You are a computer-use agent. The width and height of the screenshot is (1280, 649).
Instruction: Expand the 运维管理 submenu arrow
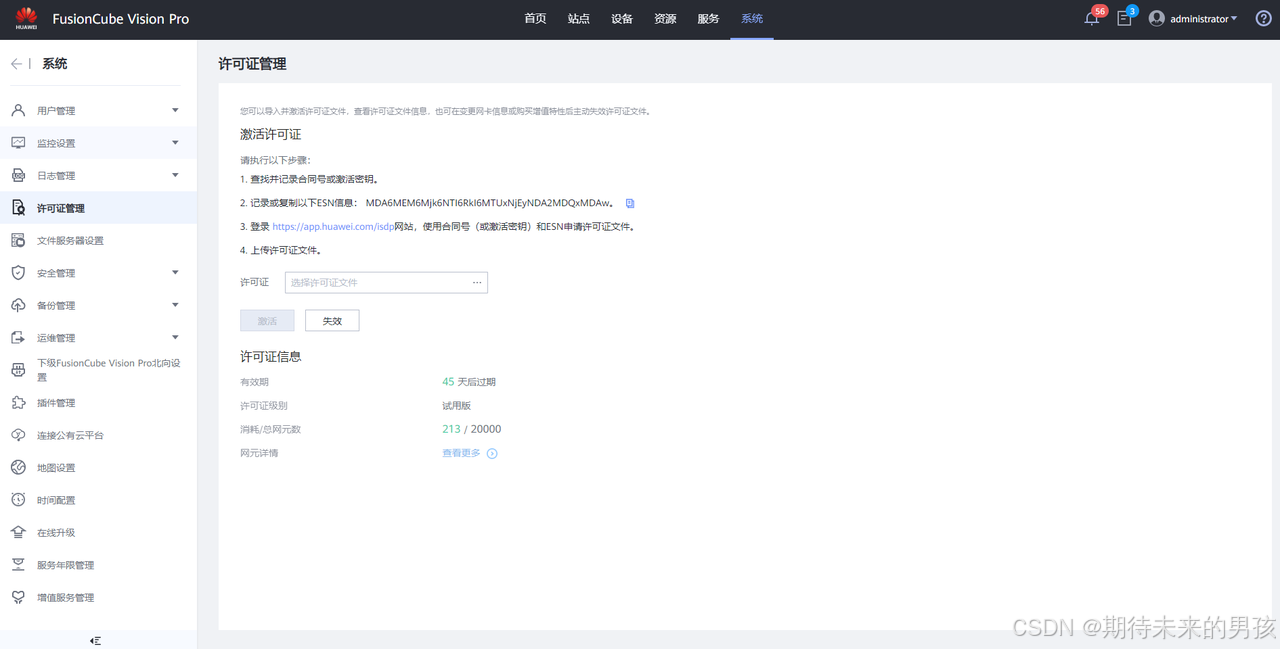175,337
